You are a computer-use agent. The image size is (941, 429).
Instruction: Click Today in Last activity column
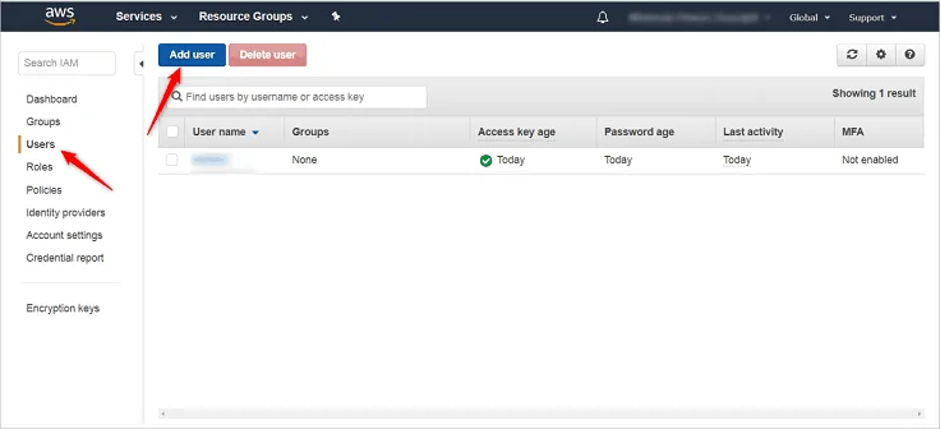[x=737, y=160]
